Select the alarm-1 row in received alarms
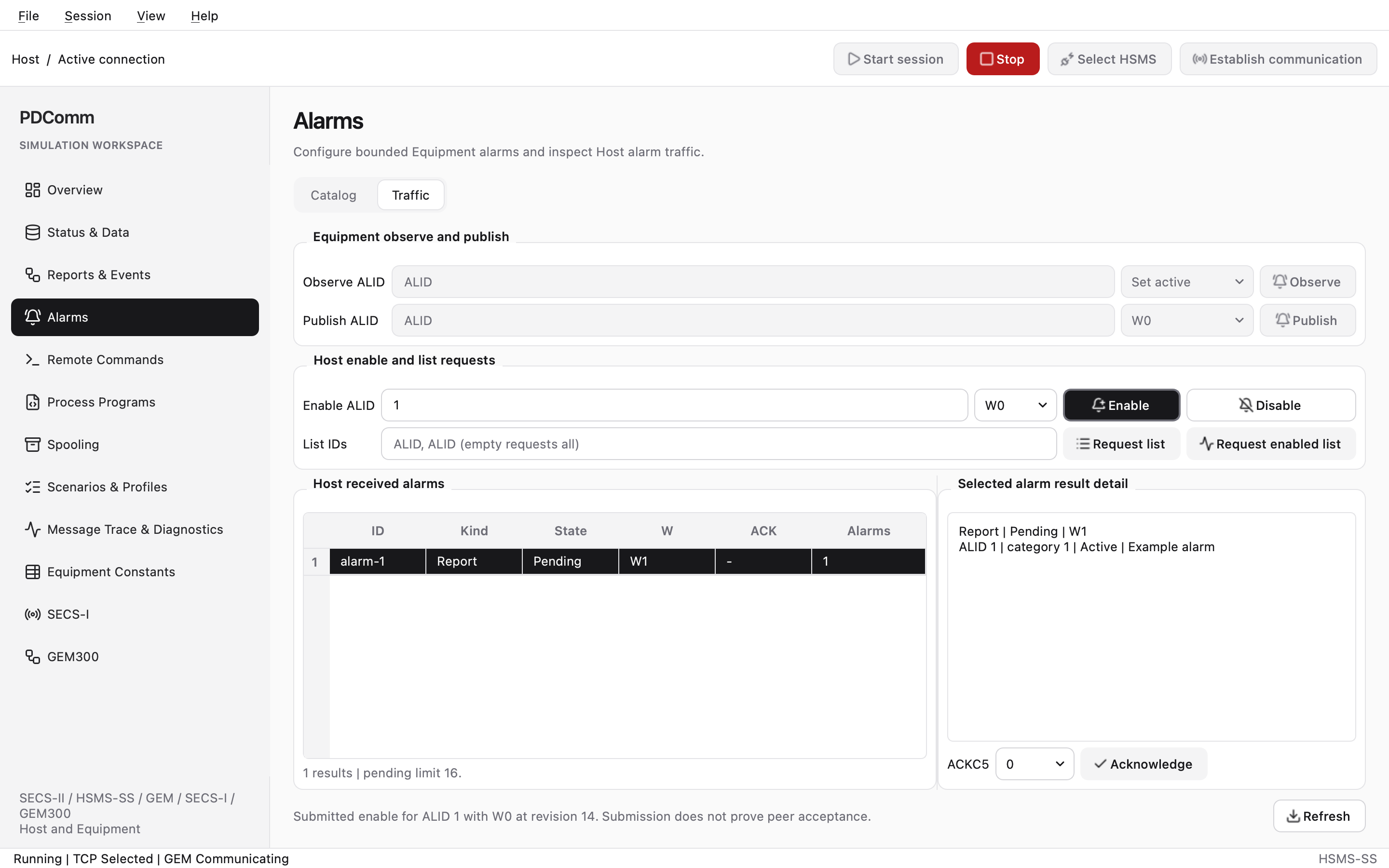The image size is (1389, 868). [615, 561]
